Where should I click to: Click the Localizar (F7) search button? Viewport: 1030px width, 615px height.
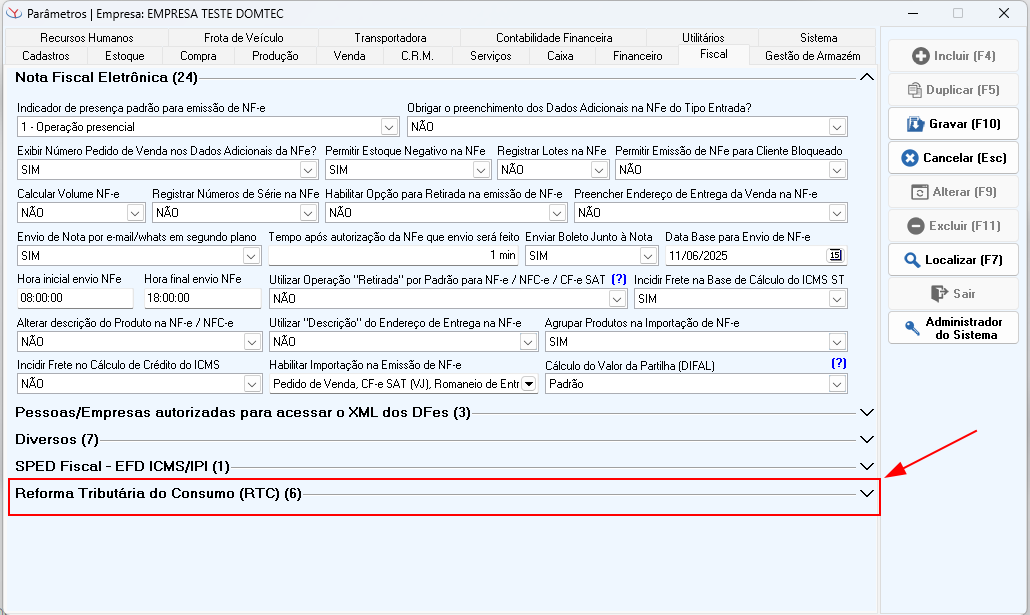953,260
